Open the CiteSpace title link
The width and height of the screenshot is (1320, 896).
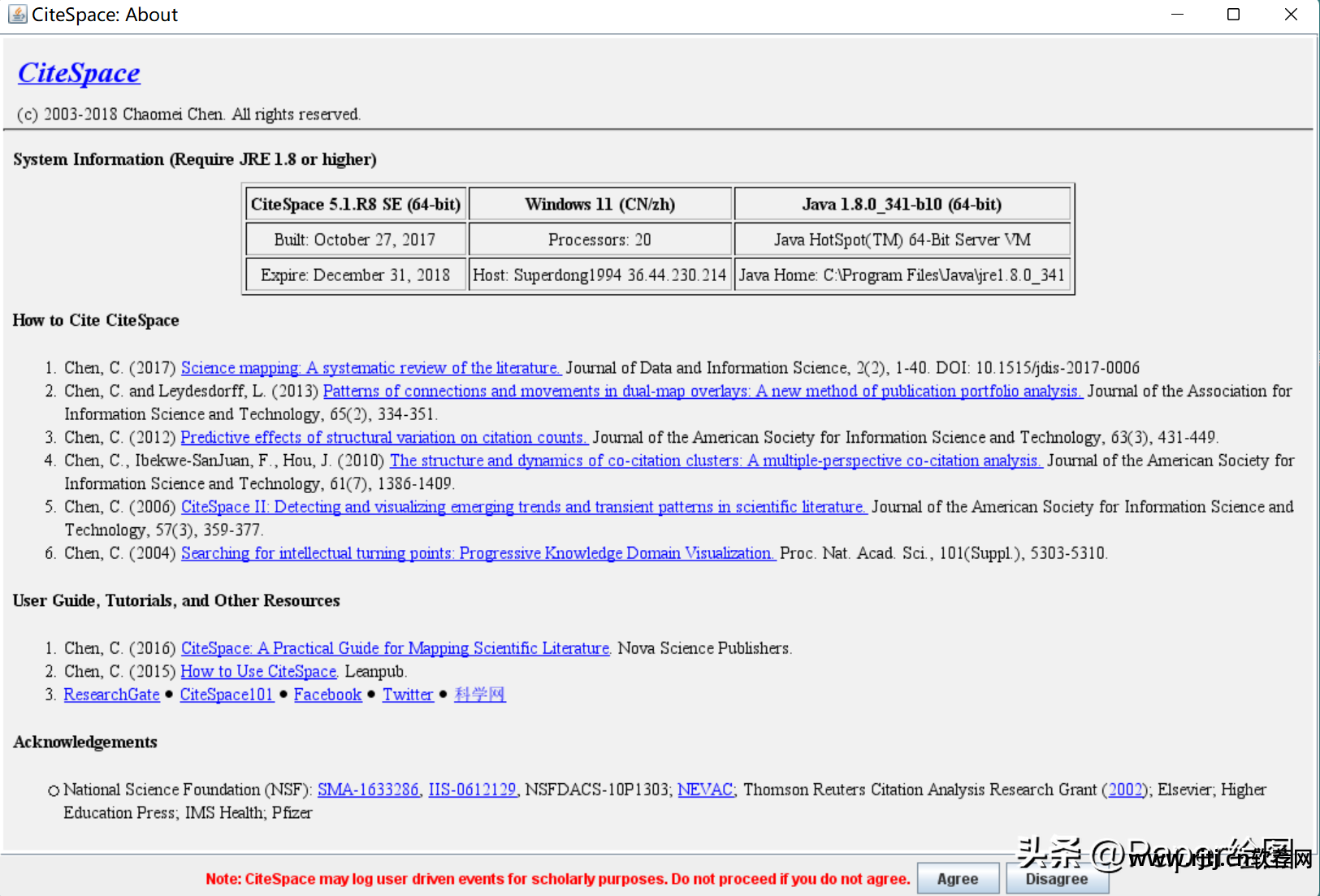(79, 73)
